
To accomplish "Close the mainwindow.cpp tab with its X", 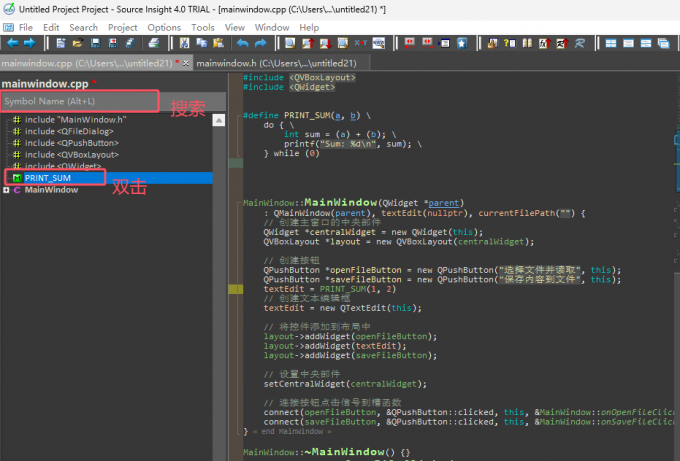I will coord(186,63).
